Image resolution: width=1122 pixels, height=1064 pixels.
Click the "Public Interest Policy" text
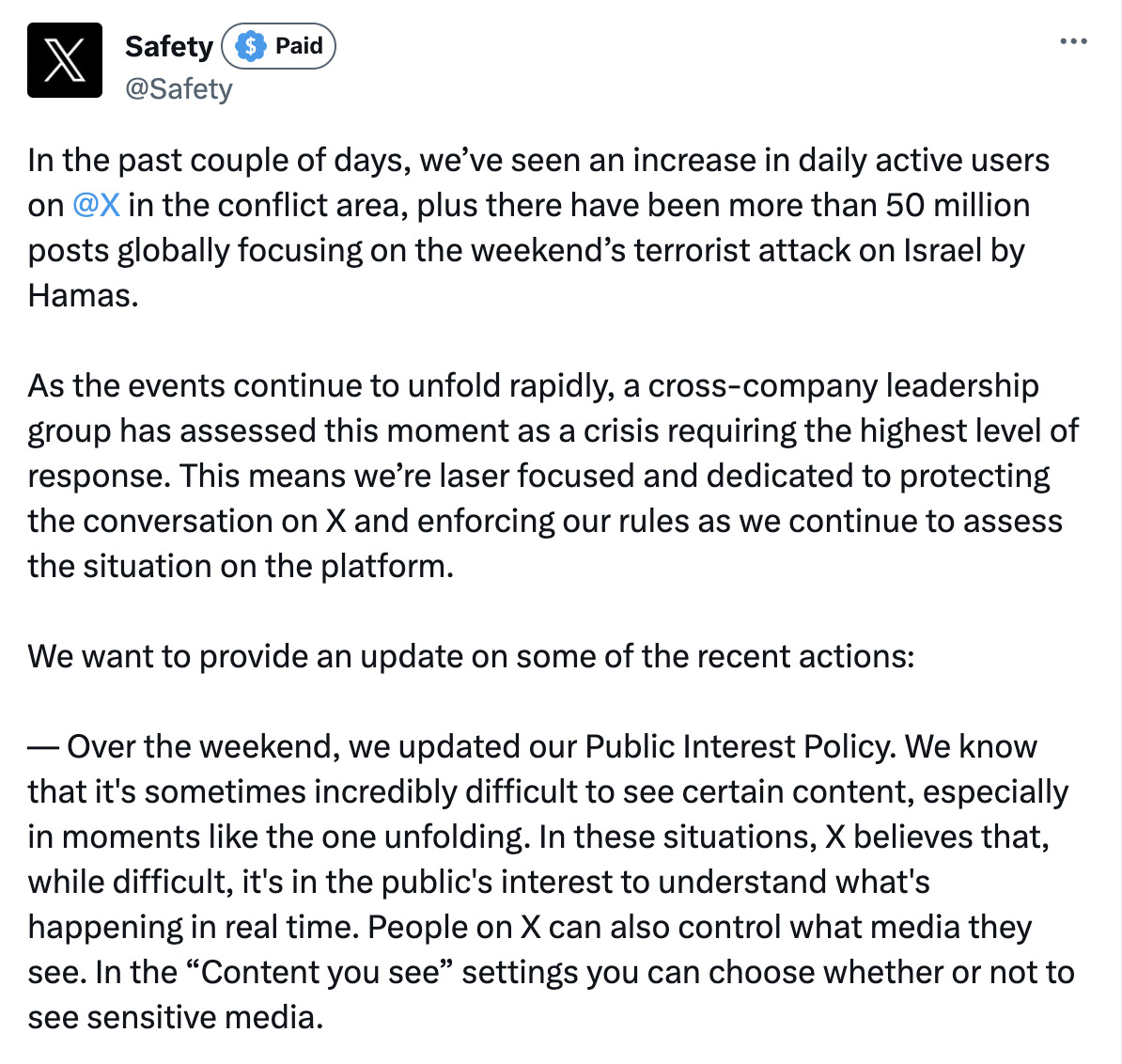click(740, 747)
